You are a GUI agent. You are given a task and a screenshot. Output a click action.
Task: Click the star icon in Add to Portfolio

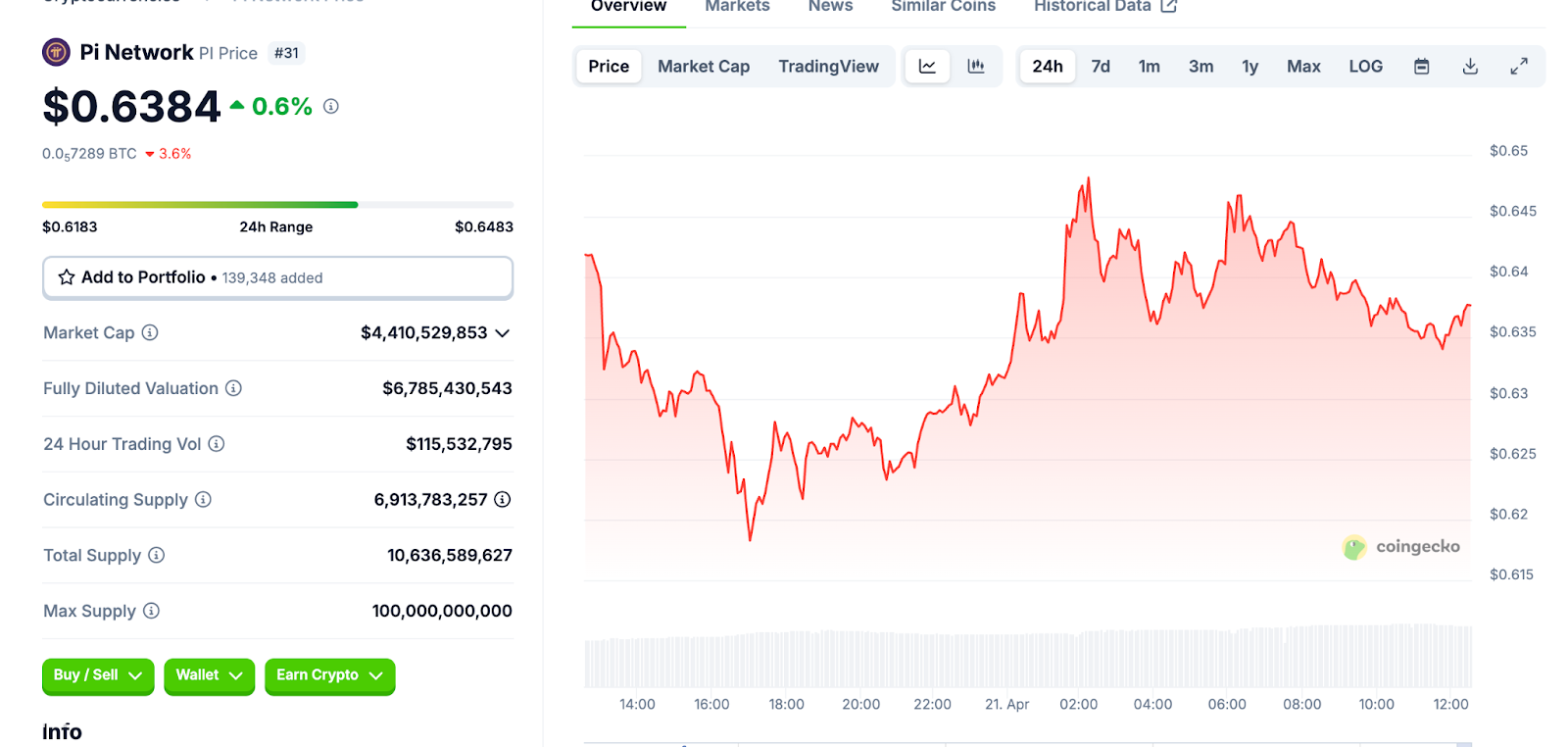[67, 277]
